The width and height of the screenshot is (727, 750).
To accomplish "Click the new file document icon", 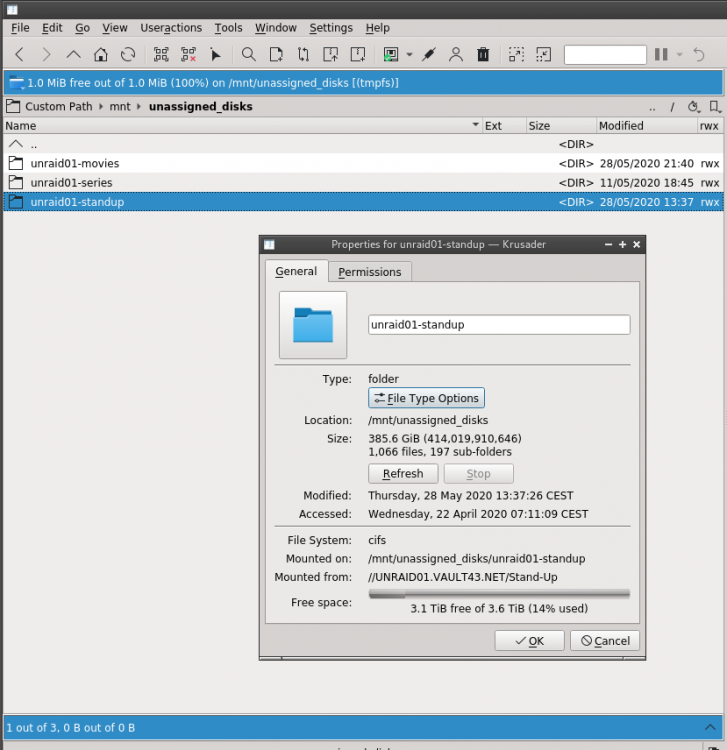I will (276, 55).
